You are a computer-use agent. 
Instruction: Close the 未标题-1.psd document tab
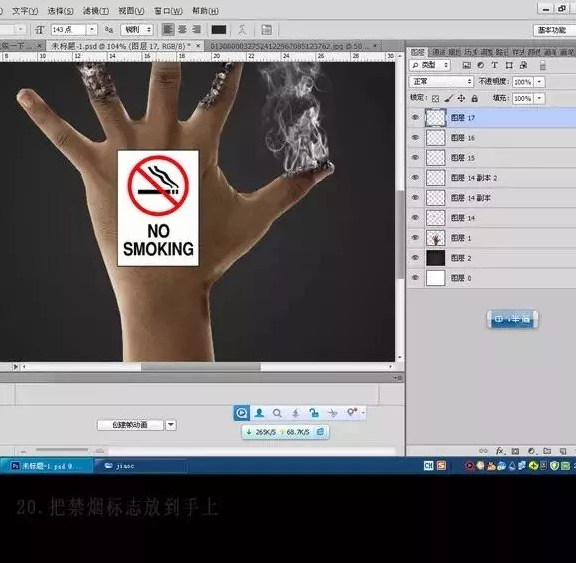[x=198, y=46]
